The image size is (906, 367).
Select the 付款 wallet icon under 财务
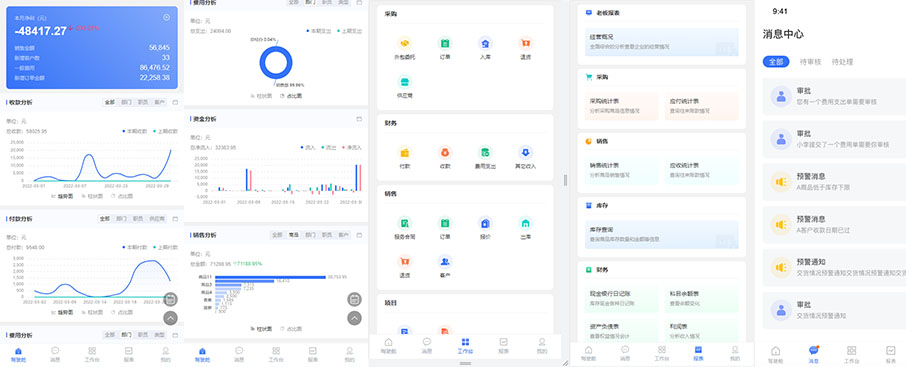[x=404, y=153]
